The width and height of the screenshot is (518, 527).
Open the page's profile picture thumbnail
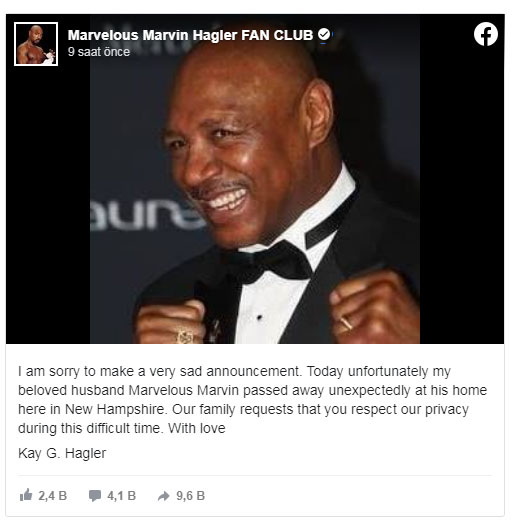click(x=36, y=44)
